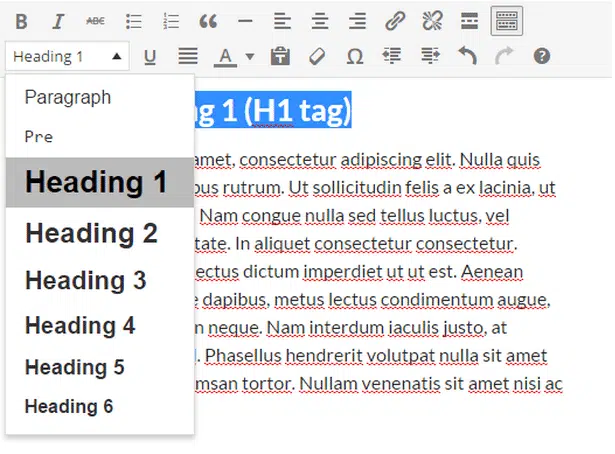
Task: Toggle italic formatting
Action: pyautogui.click(x=58, y=21)
